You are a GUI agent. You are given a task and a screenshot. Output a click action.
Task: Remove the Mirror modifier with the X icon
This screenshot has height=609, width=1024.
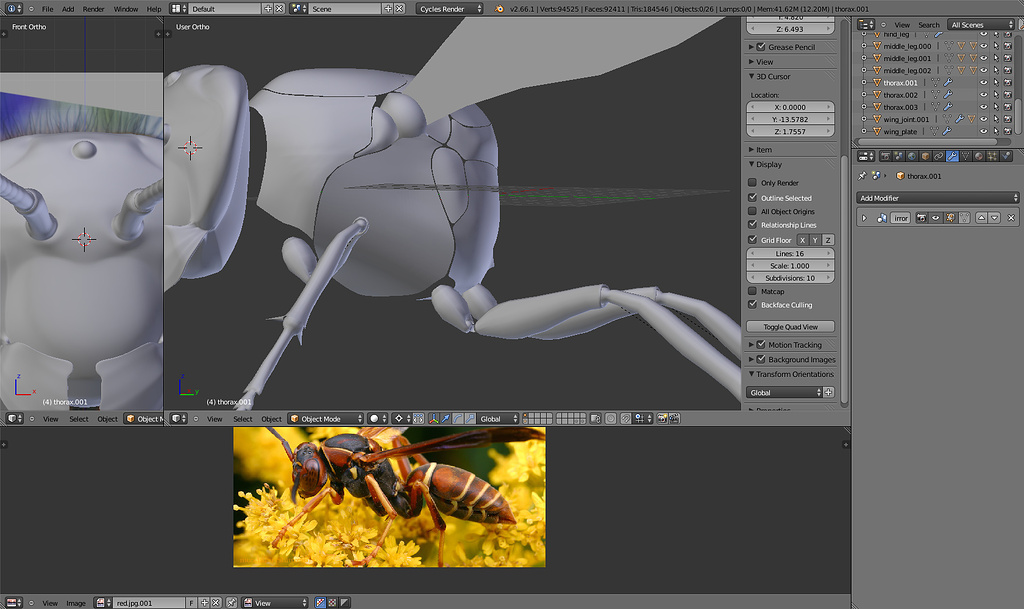click(x=1011, y=218)
